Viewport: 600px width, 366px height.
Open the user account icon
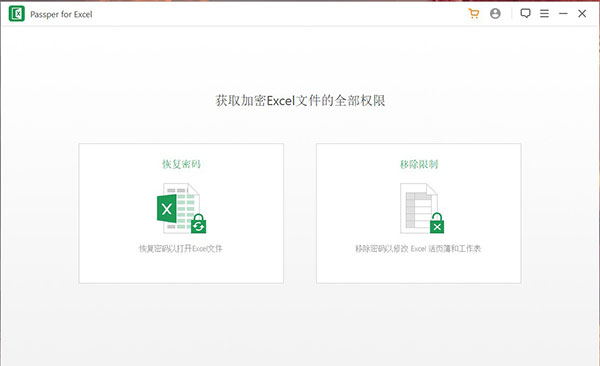(x=495, y=14)
